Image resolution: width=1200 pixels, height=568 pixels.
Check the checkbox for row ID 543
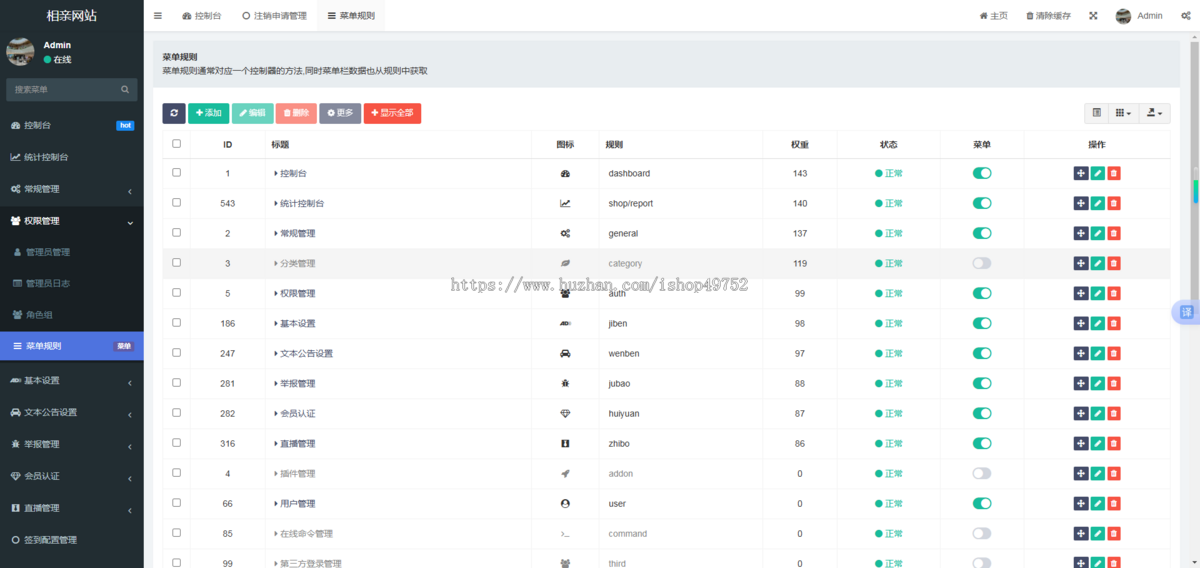coord(177,202)
